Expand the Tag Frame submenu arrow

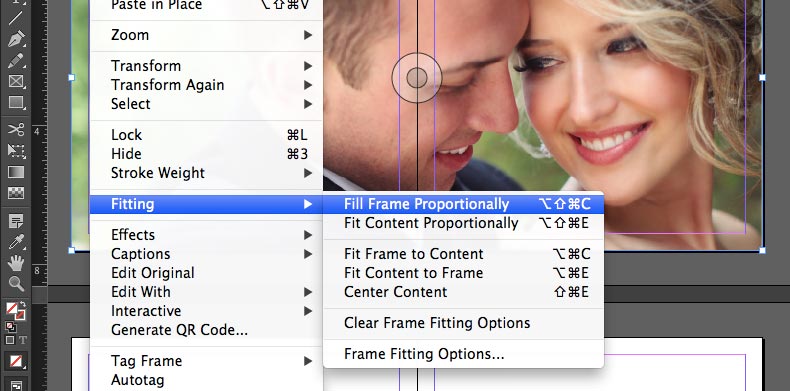[x=307, y=361]
